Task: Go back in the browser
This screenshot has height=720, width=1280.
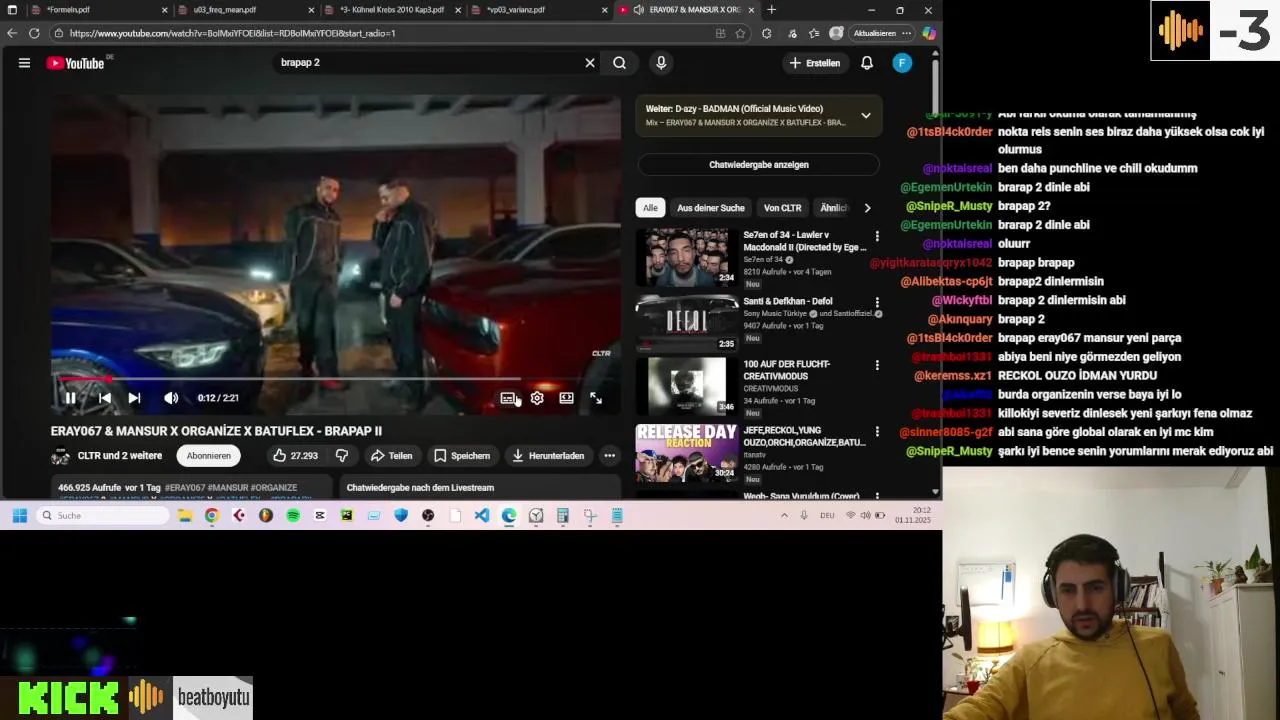Action: (x=12, y=33)
